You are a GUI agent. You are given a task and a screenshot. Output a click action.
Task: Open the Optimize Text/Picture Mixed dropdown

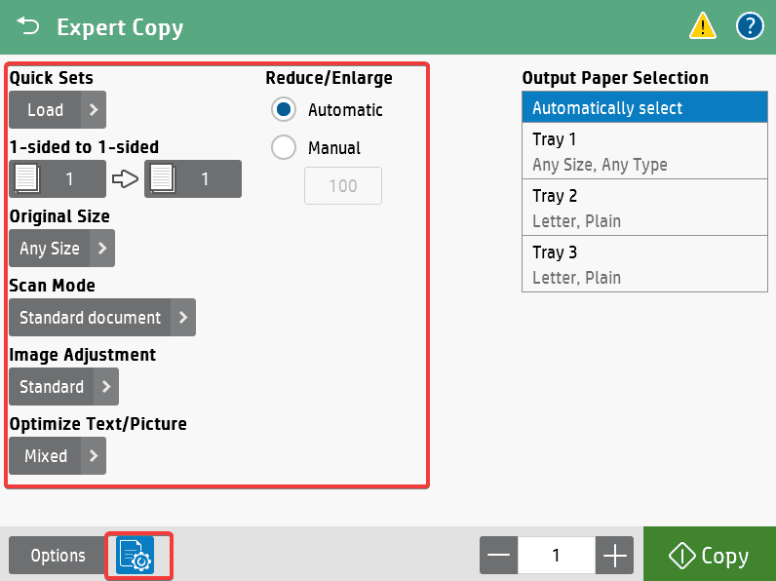coord(57,455)
